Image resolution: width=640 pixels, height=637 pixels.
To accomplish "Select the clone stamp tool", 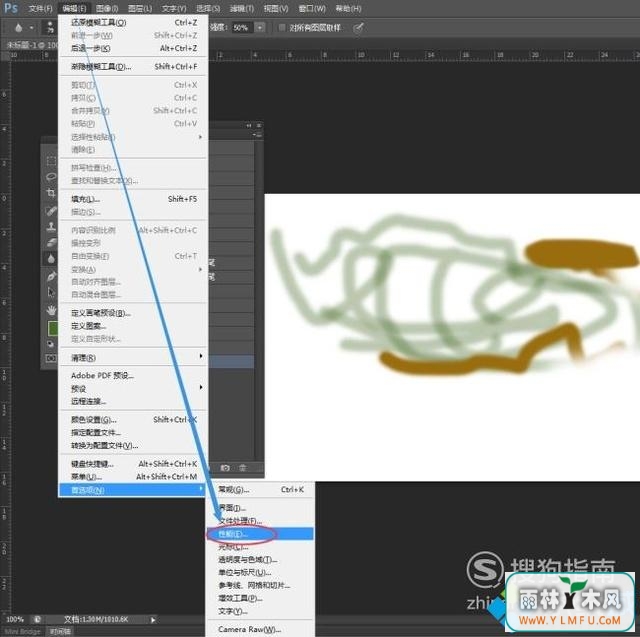I will pos(51,226).
